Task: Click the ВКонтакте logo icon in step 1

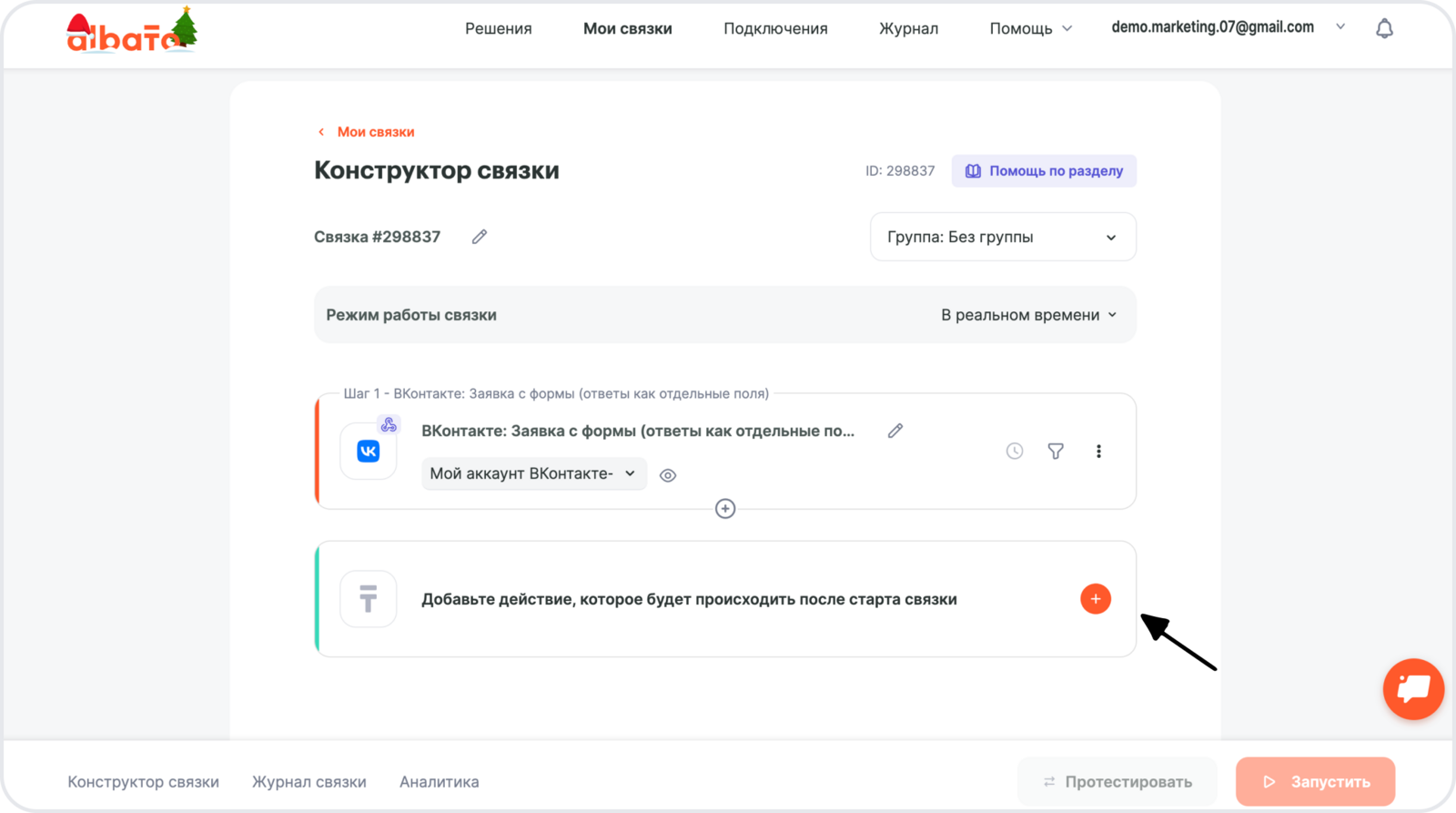Action: coord(369,452)
